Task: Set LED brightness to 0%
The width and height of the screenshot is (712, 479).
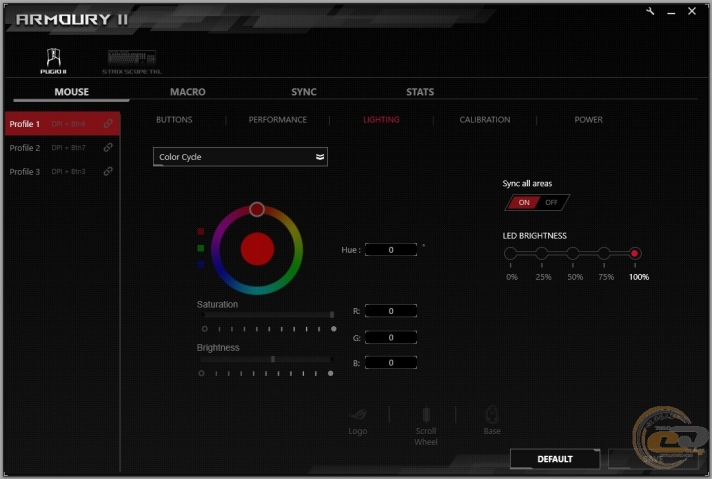Action: [510, 253]
